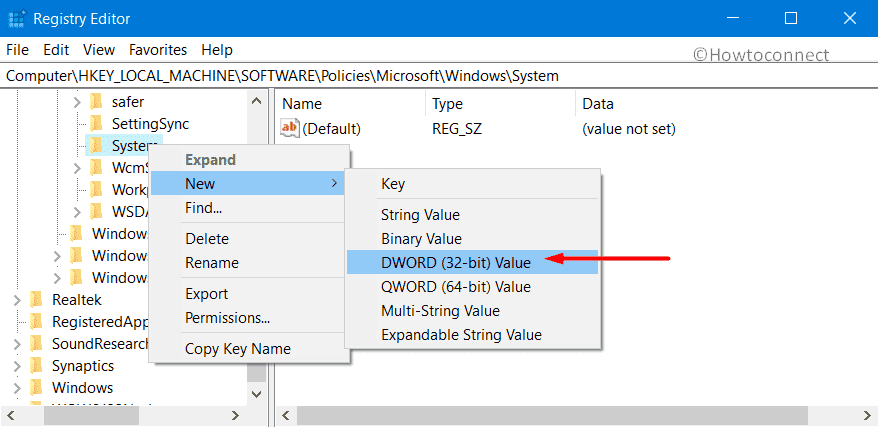Click the (value not set) data cell
The width and height of the screenshot is (878, 427).
629,129
